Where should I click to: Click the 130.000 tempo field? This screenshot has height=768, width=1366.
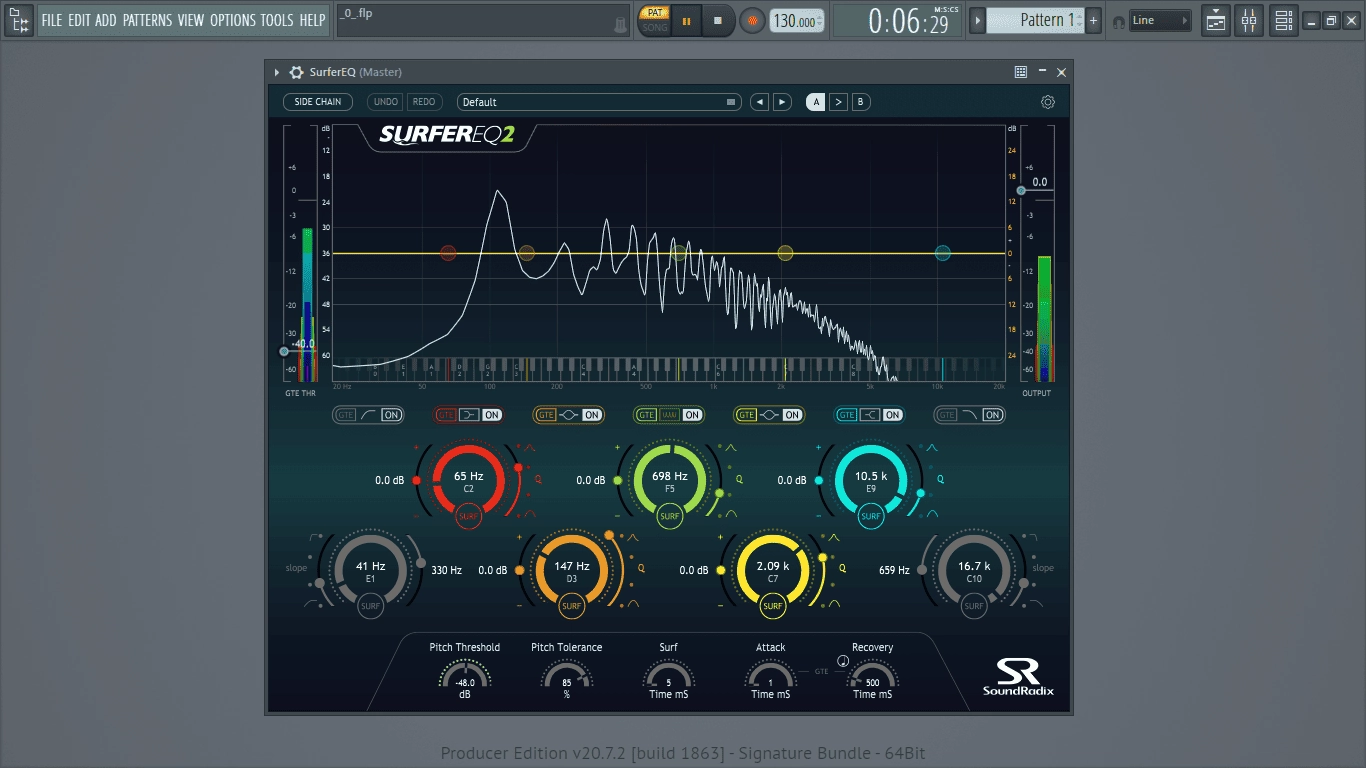[797, 21]
